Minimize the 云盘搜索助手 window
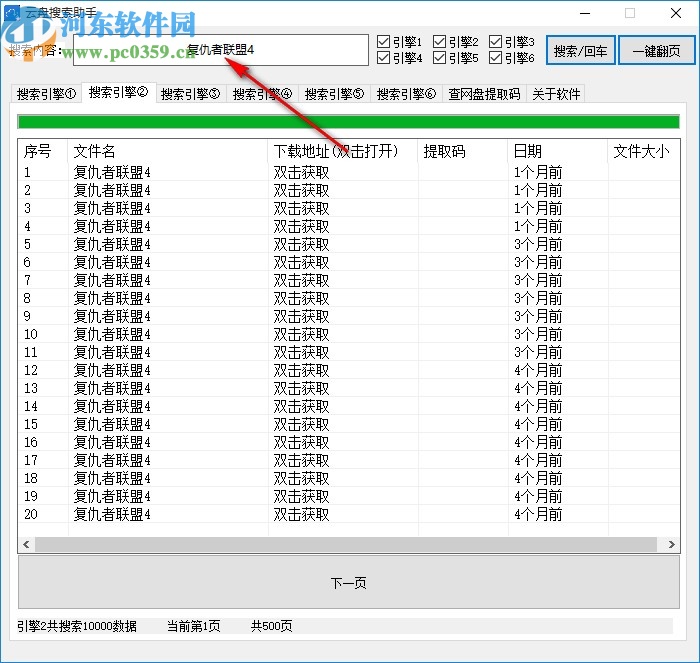The height and width of the screenshot is (663, 700). [585, 13]
